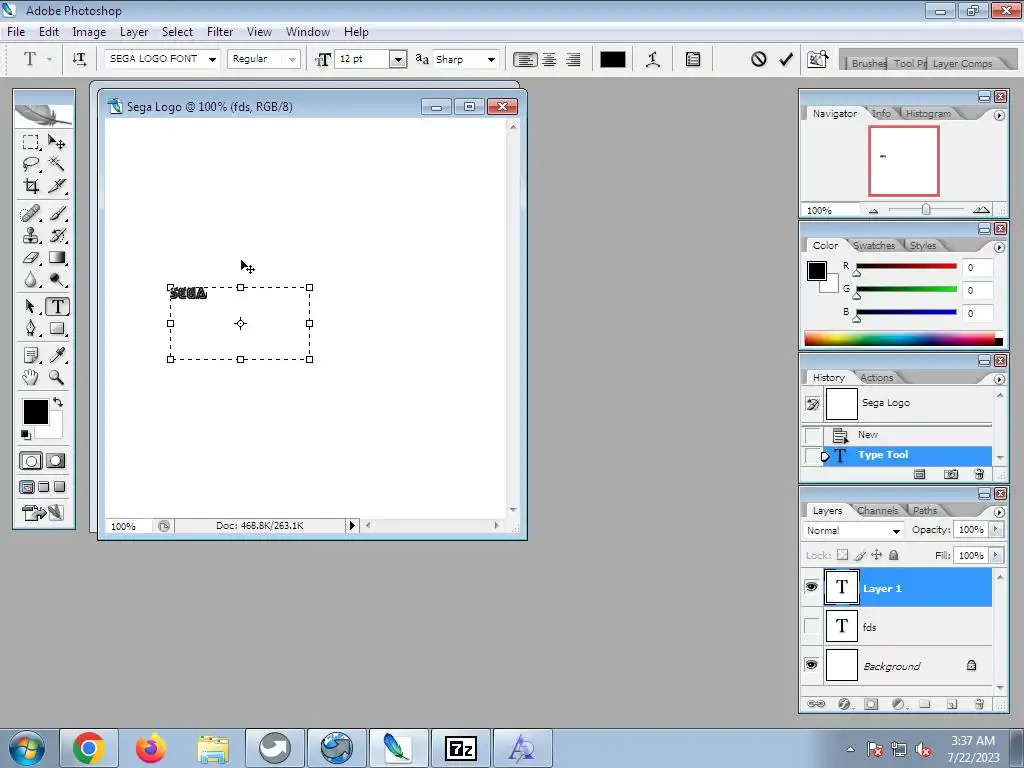
Task: Select the Eraser tool
Action: click(x=30, y=257)
